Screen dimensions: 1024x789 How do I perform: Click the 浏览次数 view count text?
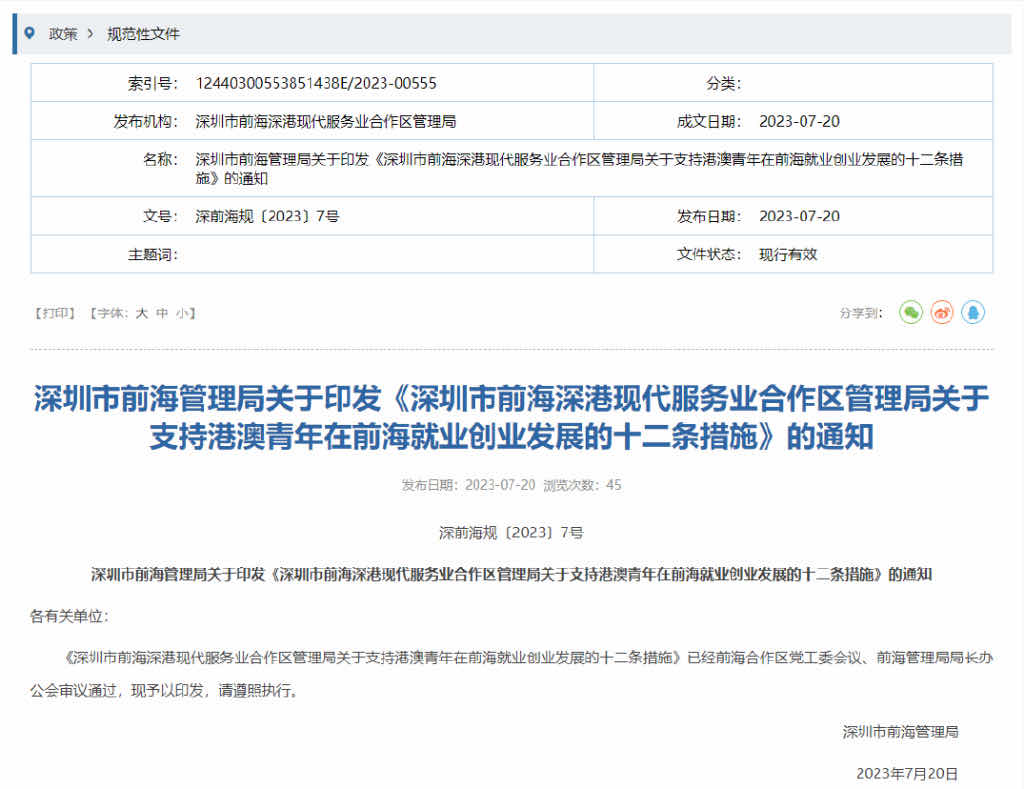[582, 485]
